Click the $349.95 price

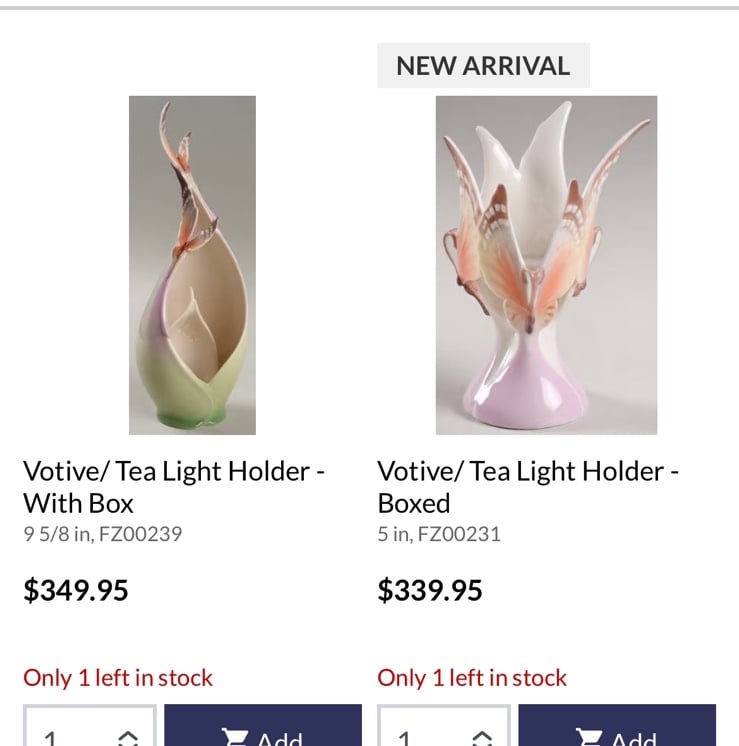(76, 590)
